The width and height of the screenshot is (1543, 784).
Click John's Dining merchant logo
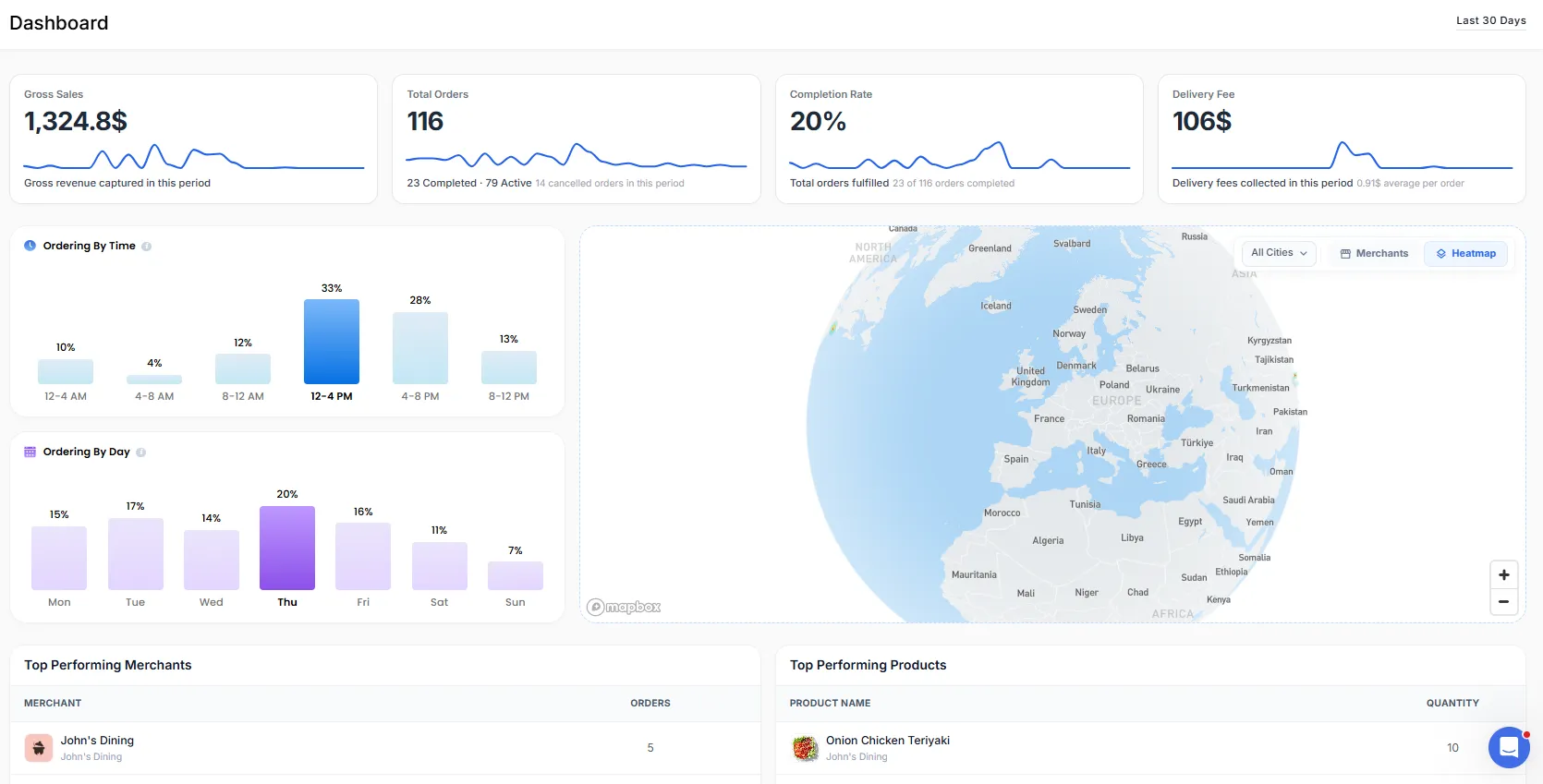pyautogui.click(x=39, y=748)
